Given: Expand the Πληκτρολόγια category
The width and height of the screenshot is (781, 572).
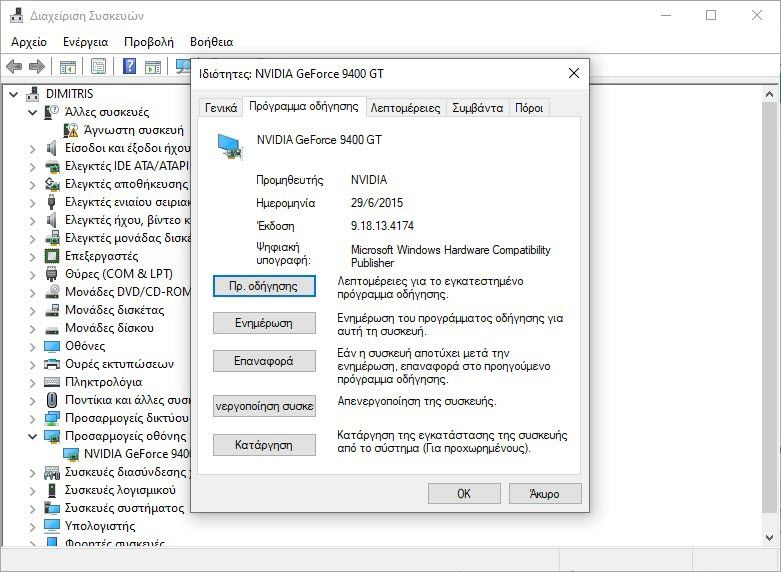Looking at the screenshot, I should [33, 383].
